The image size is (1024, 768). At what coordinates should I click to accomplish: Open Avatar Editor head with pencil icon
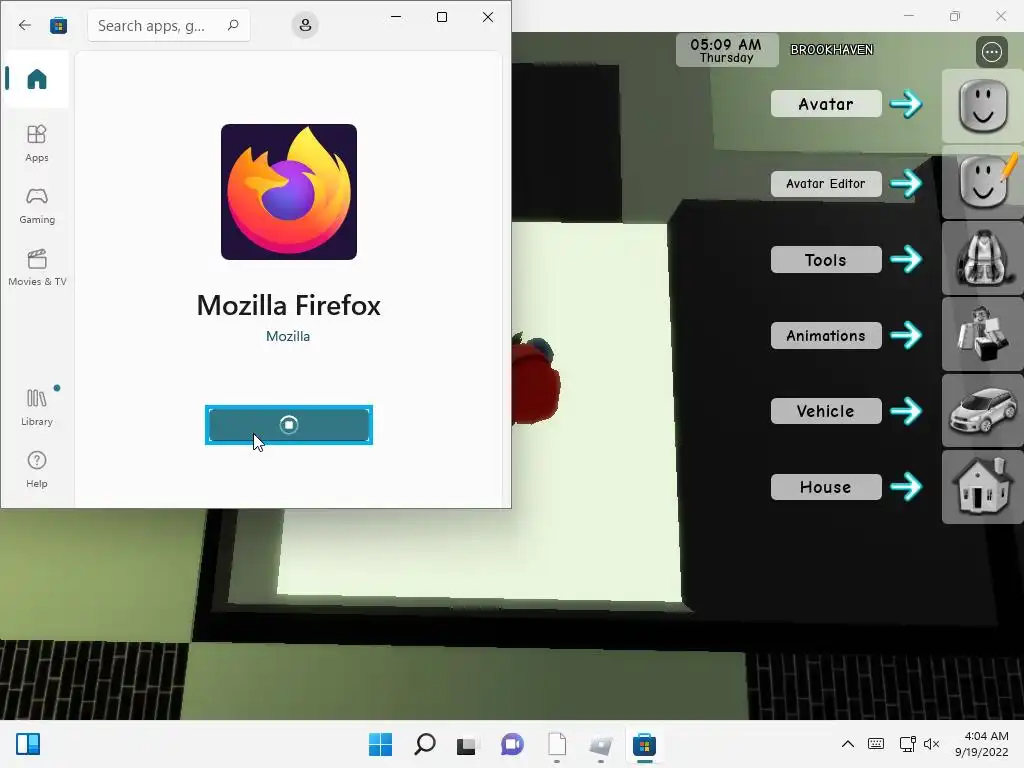pyautogui.click(x=983, y=182)
